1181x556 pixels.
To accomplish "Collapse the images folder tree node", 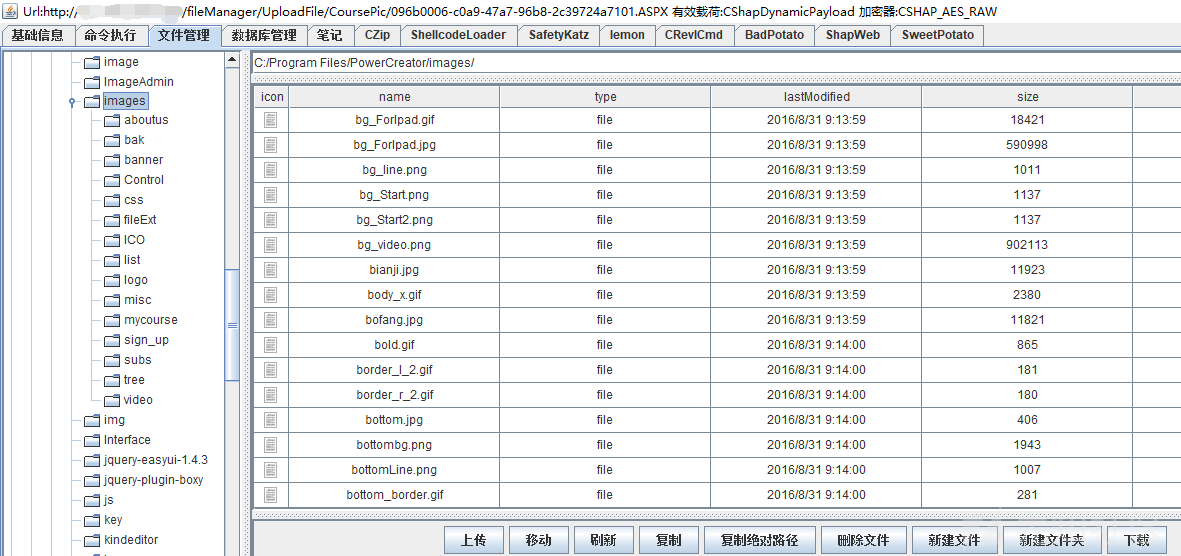I will pyautogui.click(x=72, y=101).
